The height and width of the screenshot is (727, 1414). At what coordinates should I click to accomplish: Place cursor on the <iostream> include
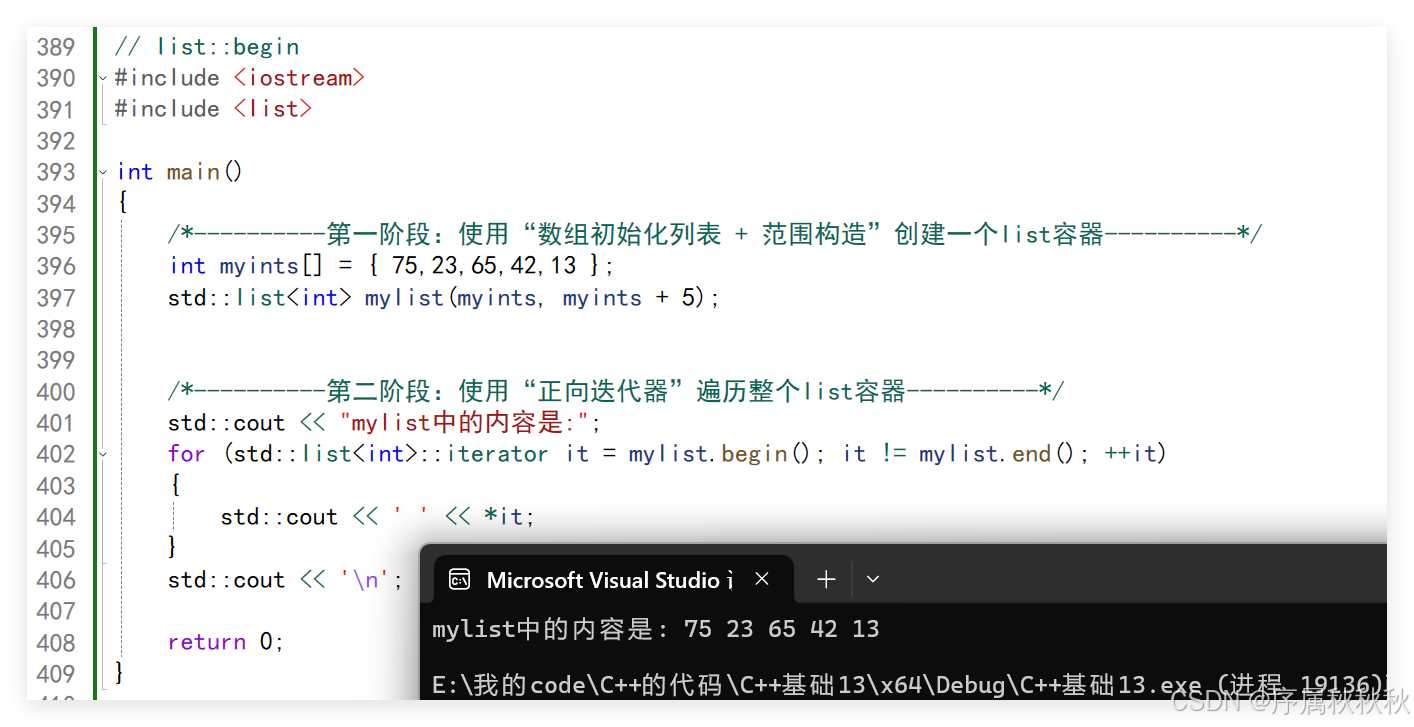(299, 78)
